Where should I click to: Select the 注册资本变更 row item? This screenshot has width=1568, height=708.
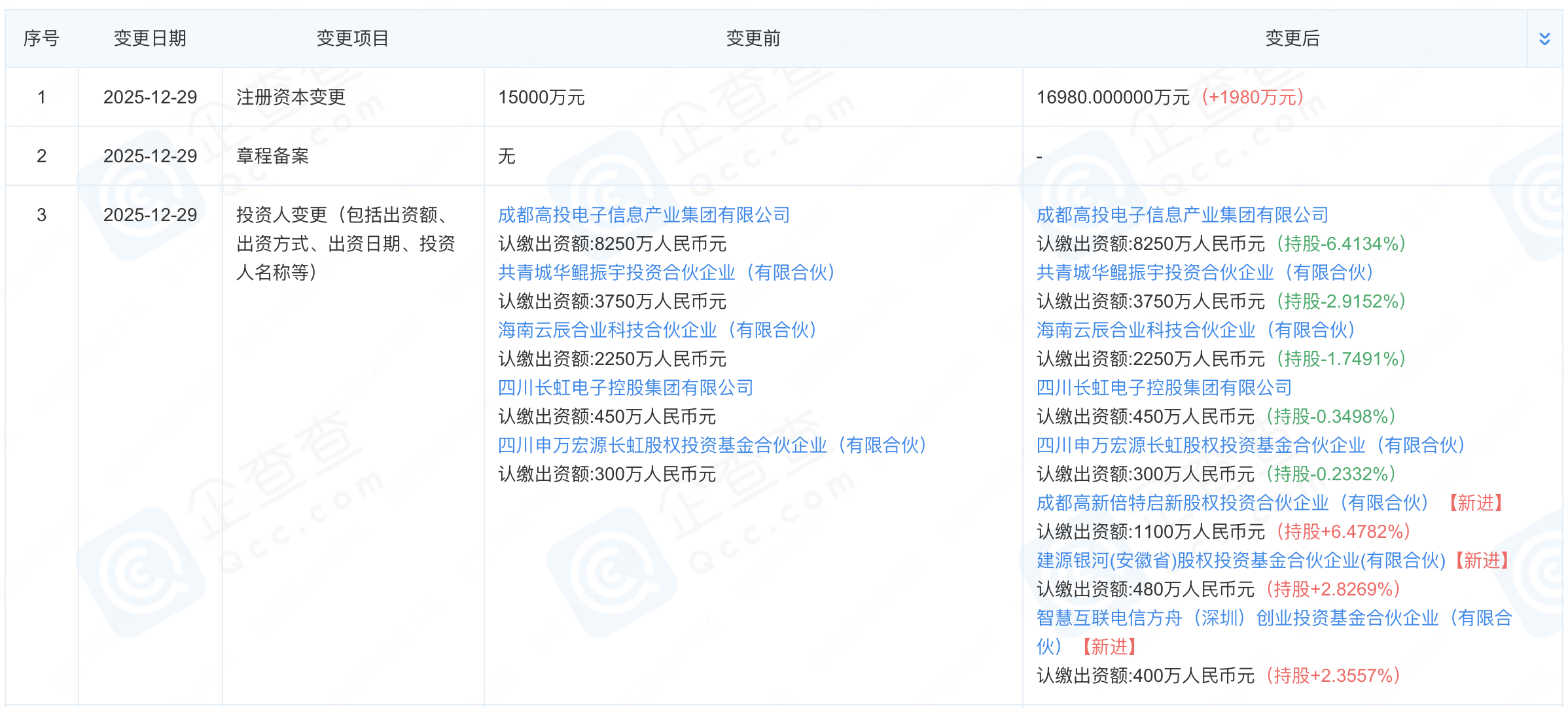tap(291, 97)
